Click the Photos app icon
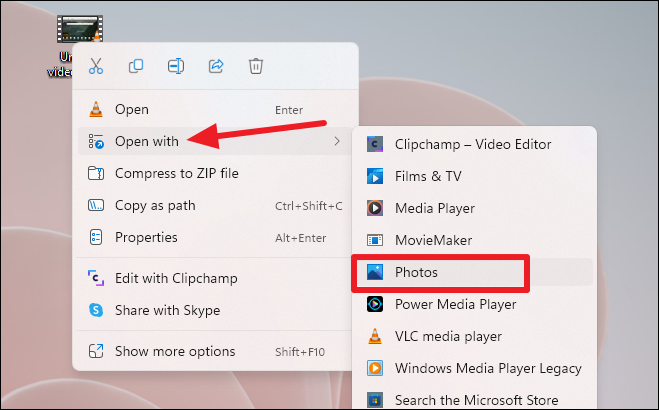The image size is (659, 410). pyautogui.click(x=374, y=272)
